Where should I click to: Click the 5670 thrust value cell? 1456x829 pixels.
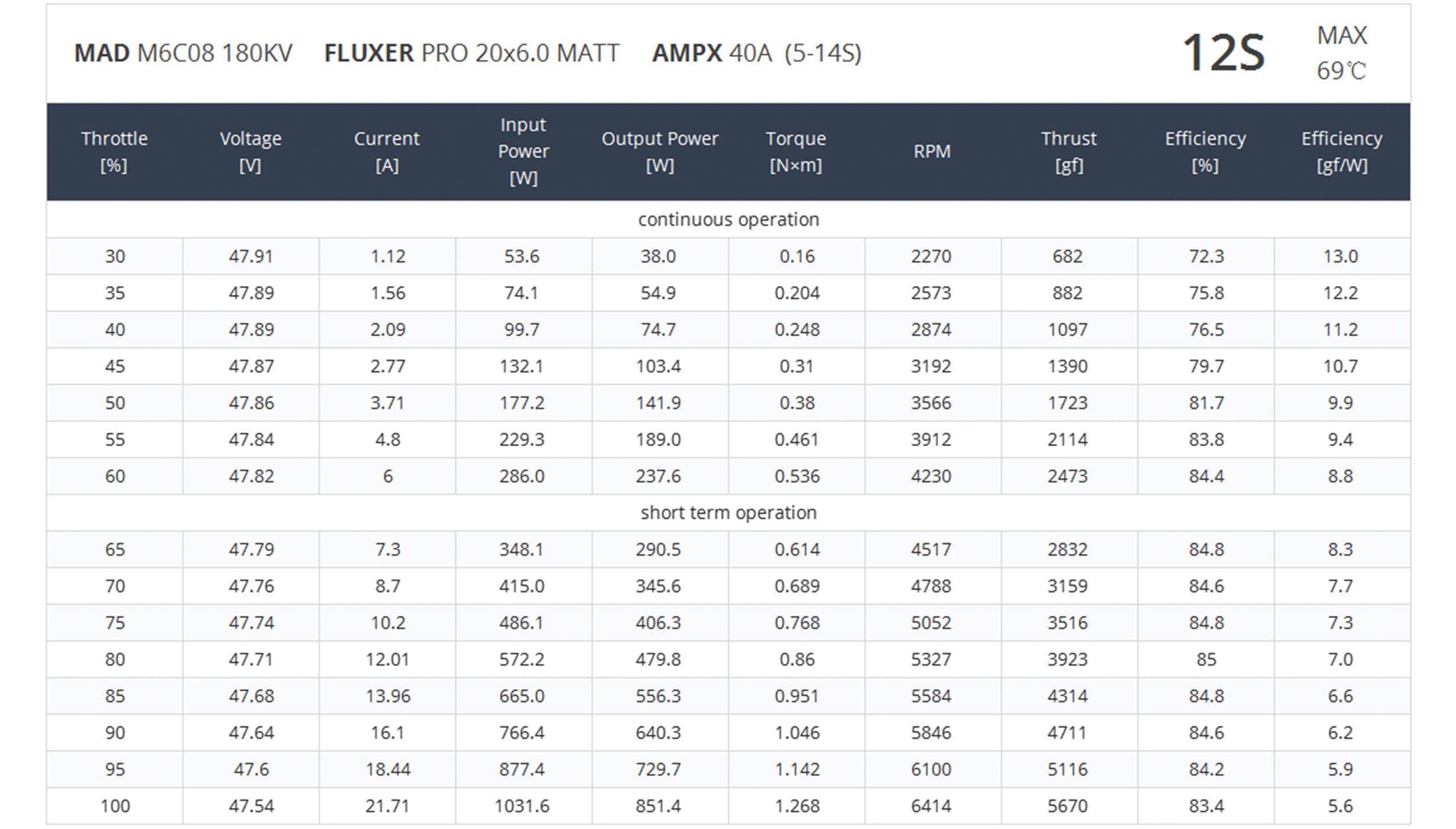click(x=1068, y=806)
